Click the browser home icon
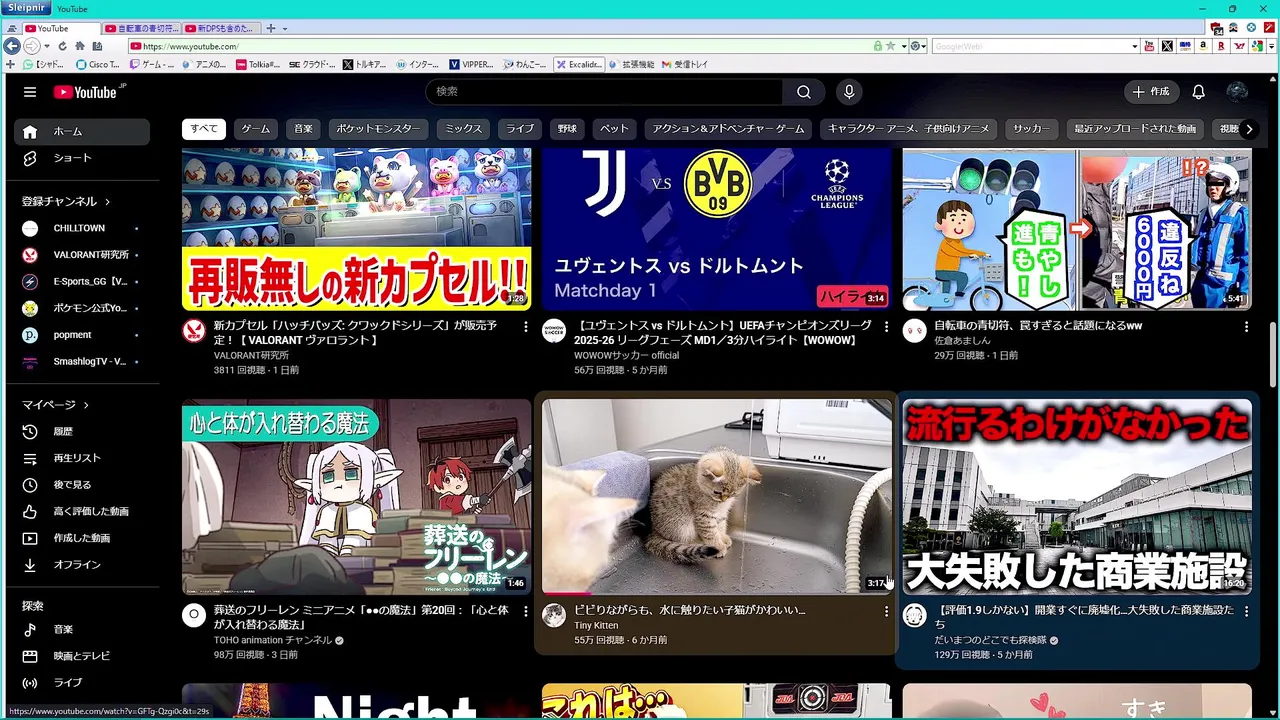The image size is (1280, 720). tap(79, 46)
